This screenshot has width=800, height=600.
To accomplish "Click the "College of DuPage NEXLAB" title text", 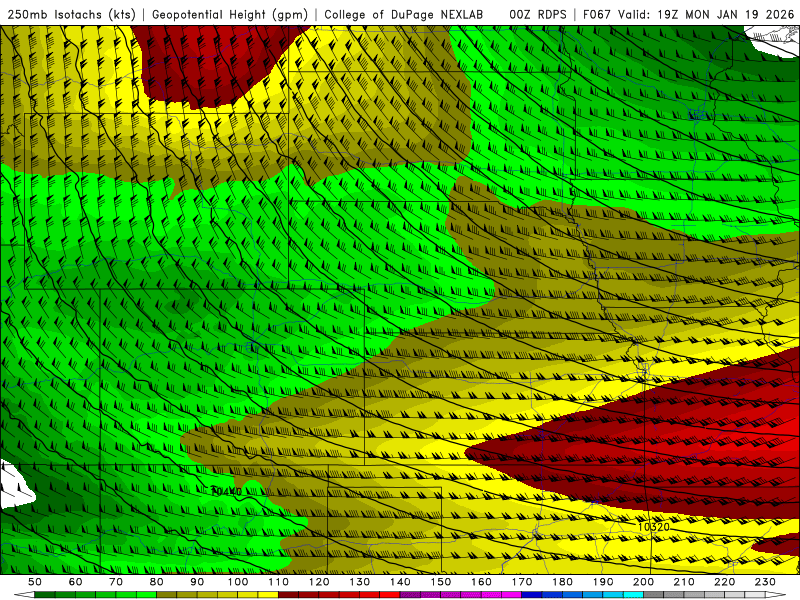I will tap(404, 15).
